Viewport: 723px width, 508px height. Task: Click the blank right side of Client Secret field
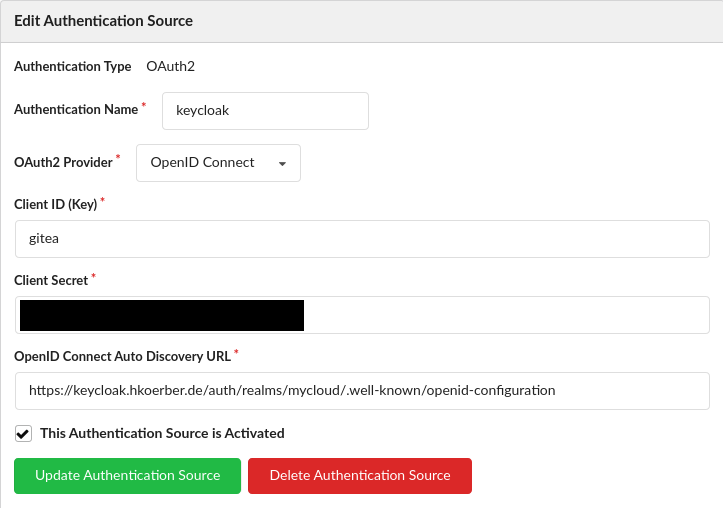tap(505, 315)
